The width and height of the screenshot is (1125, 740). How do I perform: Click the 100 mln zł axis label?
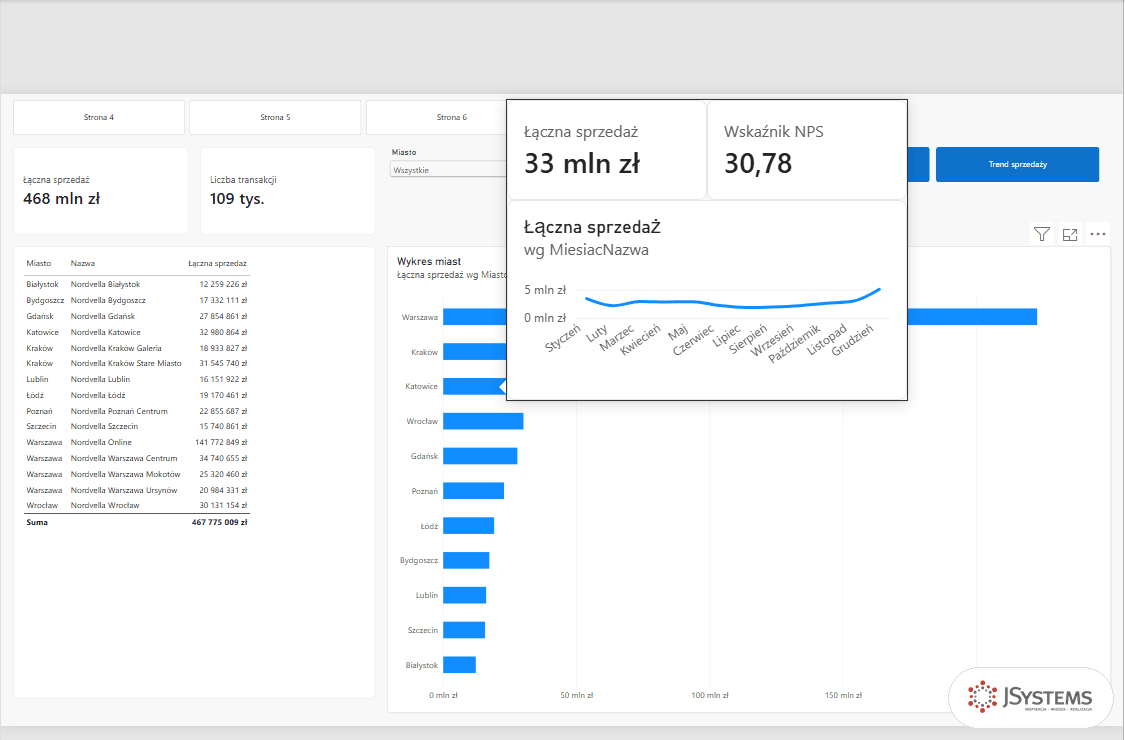pos(710,695)
